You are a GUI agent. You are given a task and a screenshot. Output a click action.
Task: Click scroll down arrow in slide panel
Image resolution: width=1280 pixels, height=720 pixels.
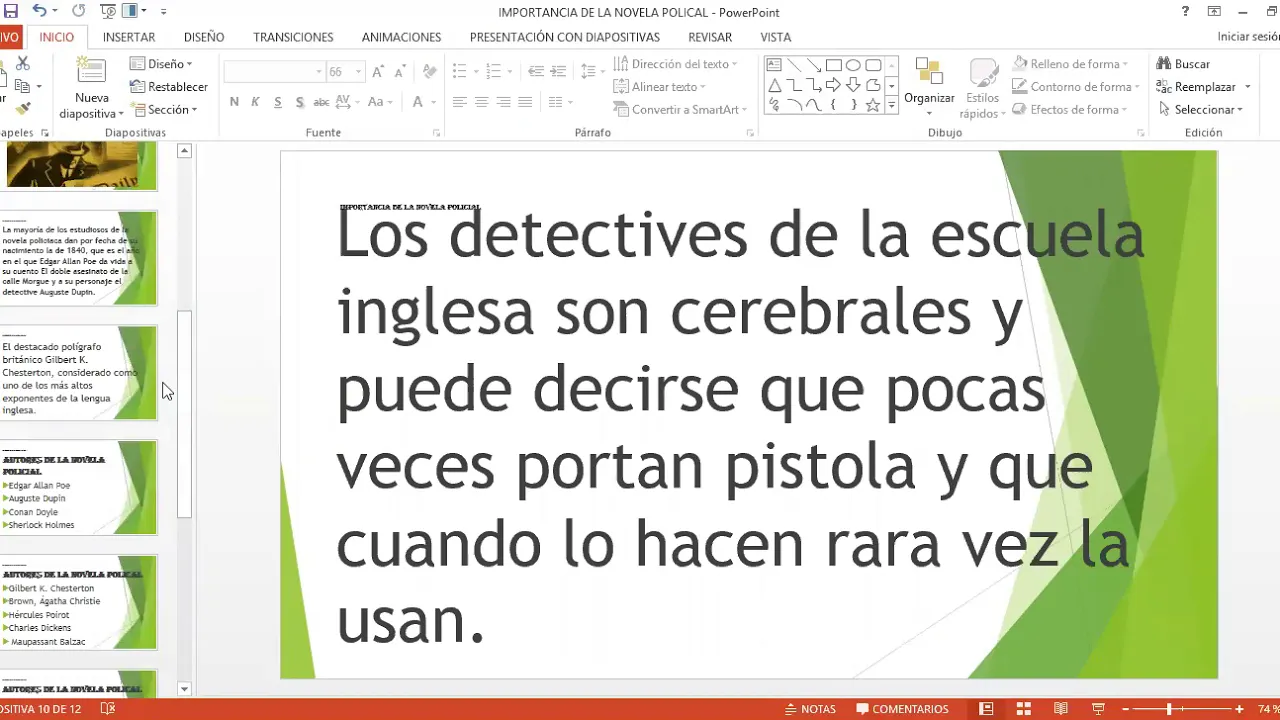pos(184,689)
